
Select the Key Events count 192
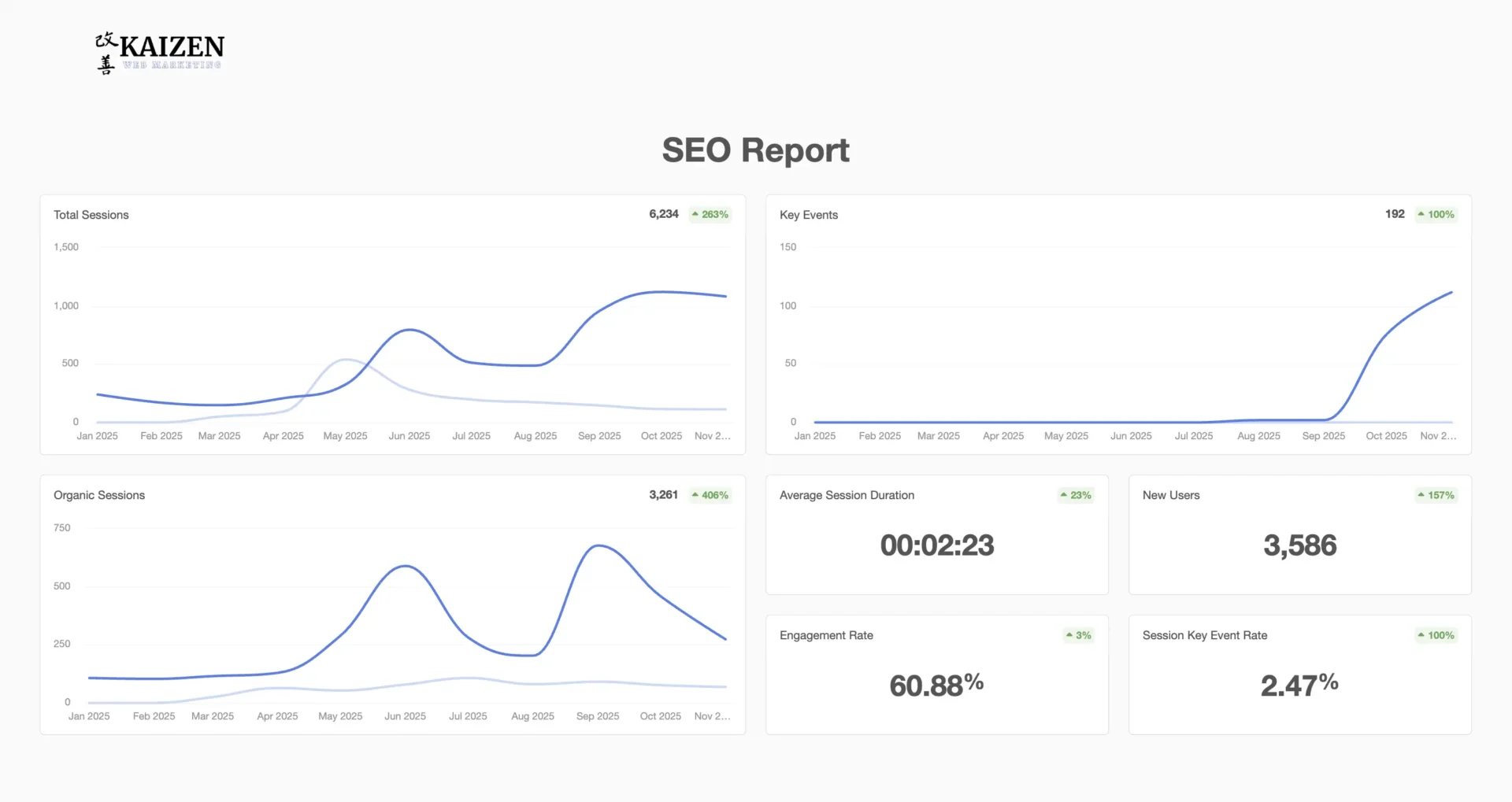[x=1394, y=214]
